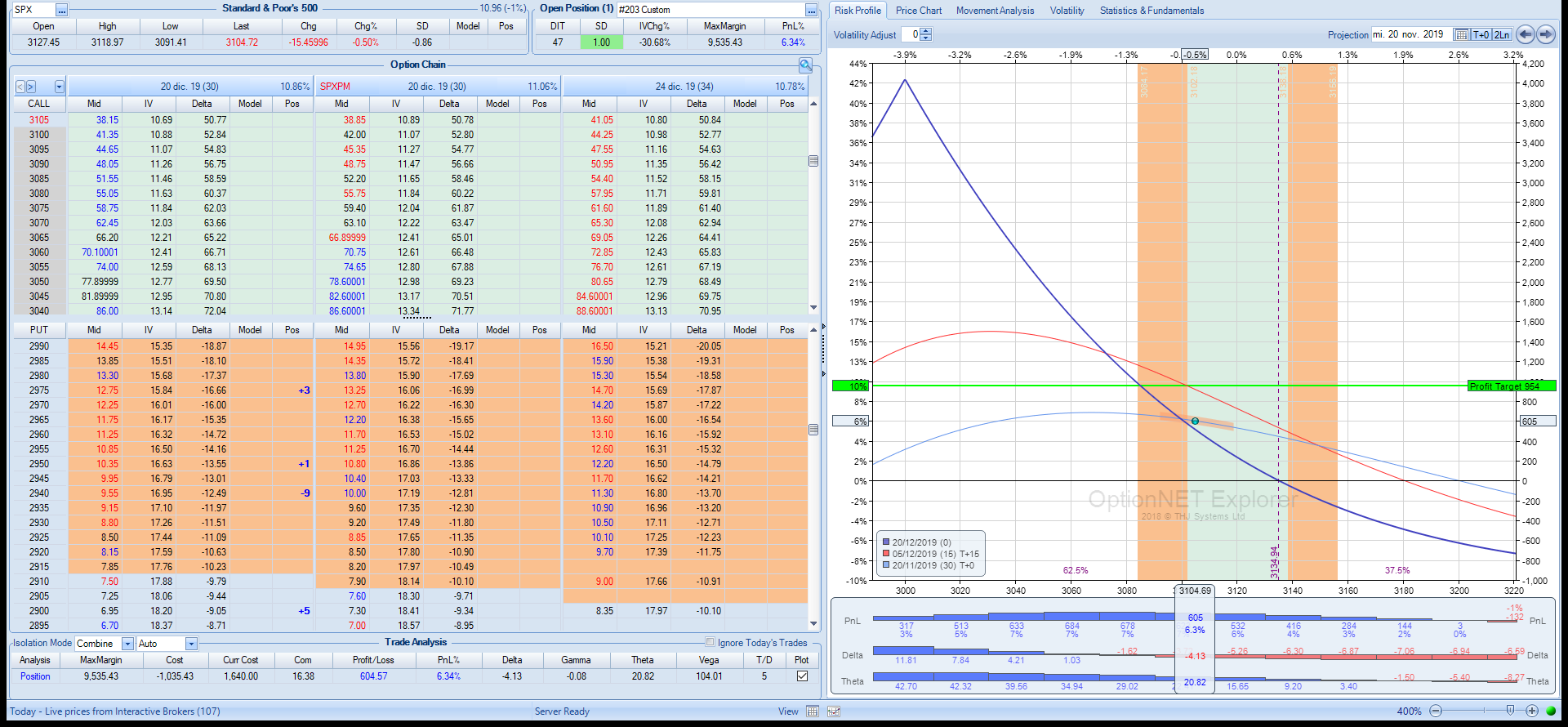Toggle the 2Ln lines button
This screenshot has width=1568, height=727.
(1502, 34)
